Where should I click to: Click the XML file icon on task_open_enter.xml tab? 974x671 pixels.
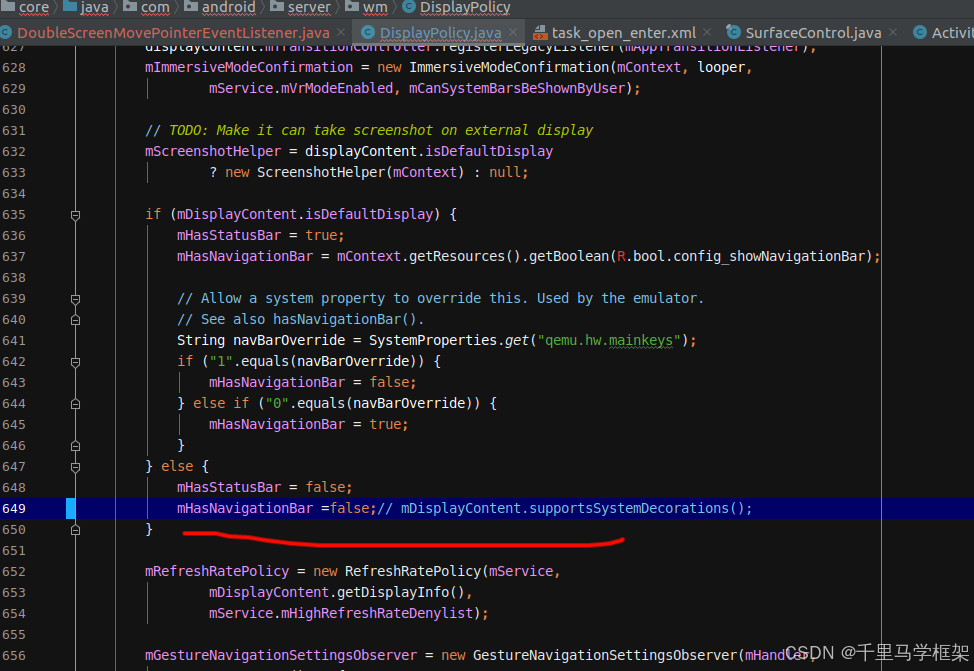tap(540, 32)
